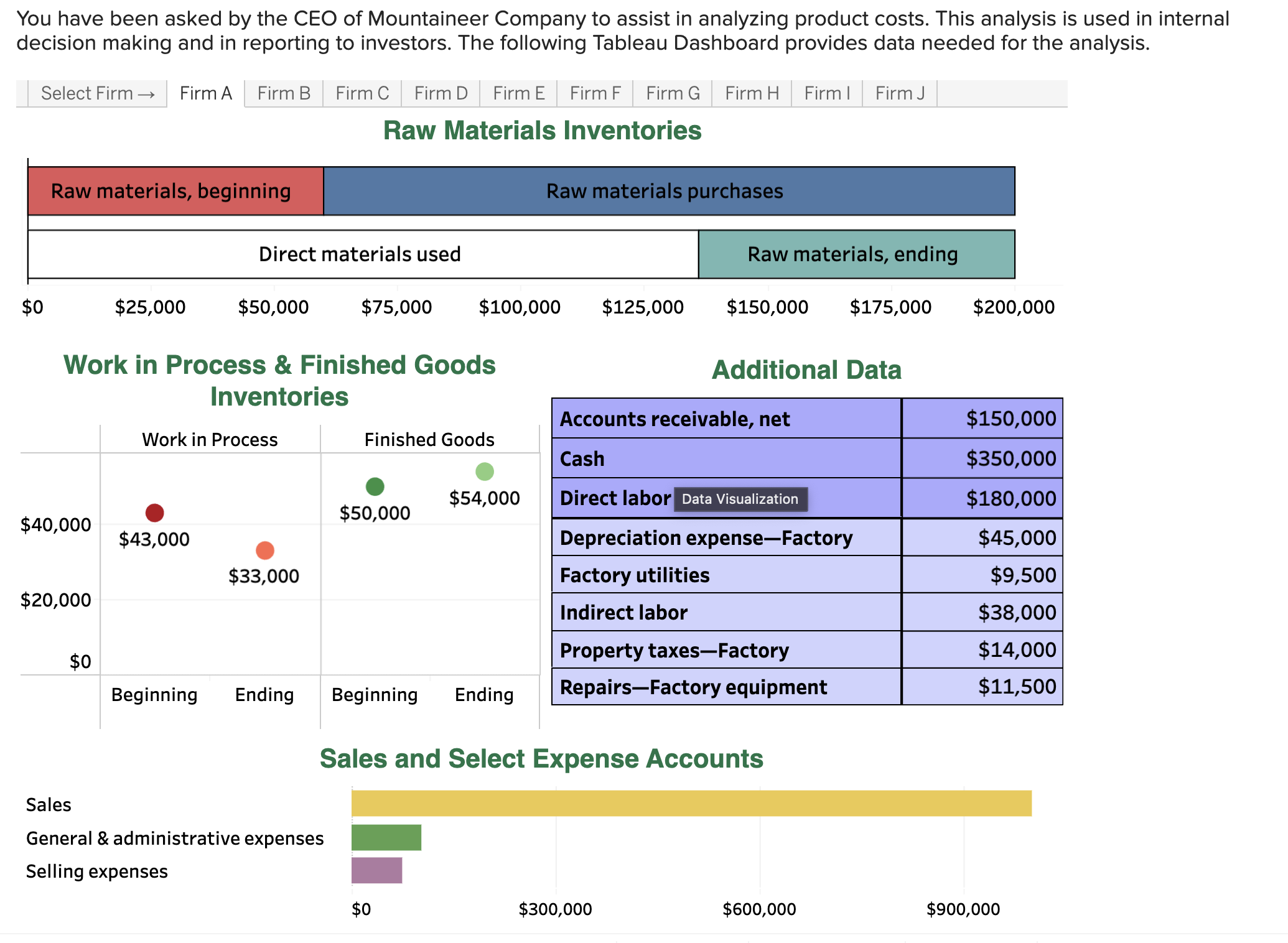1288x943 pixels.
Task: Dismiss the Data Visualization tooltip
Action: pyautogui.click(x=740, y=499)
